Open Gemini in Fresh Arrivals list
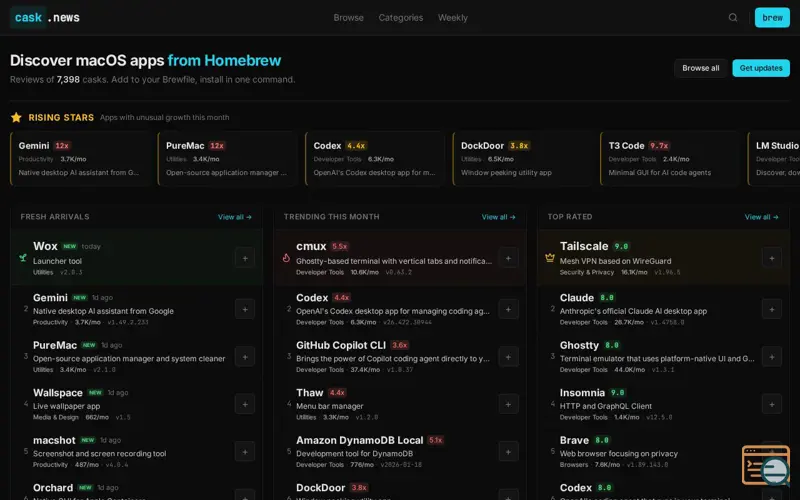Viewport: 800px width, 500px height. (x=137, y=309)
